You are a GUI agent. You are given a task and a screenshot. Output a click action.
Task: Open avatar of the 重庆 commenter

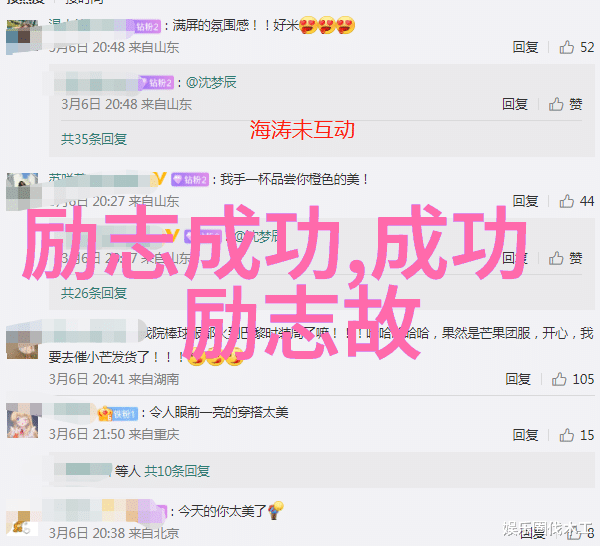click(23, 420)
